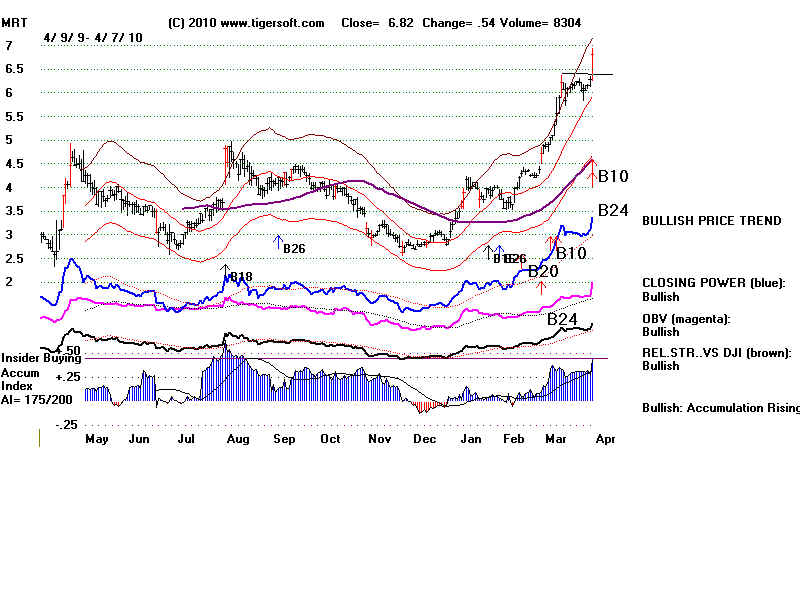Select Bullish under CLOSING POWER
The height and width of the screenshot is (600, 800).
(661, 297)
